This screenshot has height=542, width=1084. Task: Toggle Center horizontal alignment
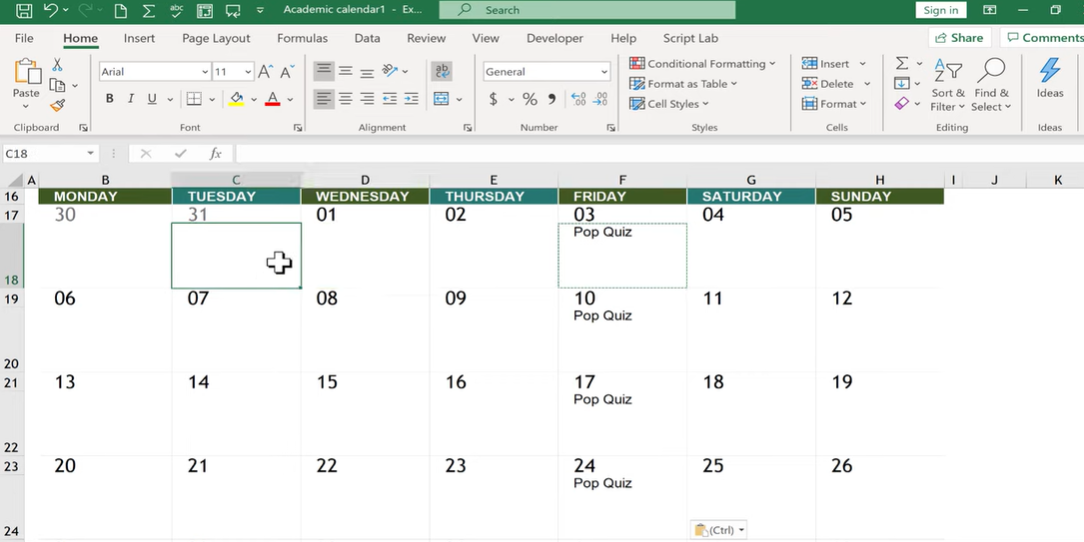346,99
